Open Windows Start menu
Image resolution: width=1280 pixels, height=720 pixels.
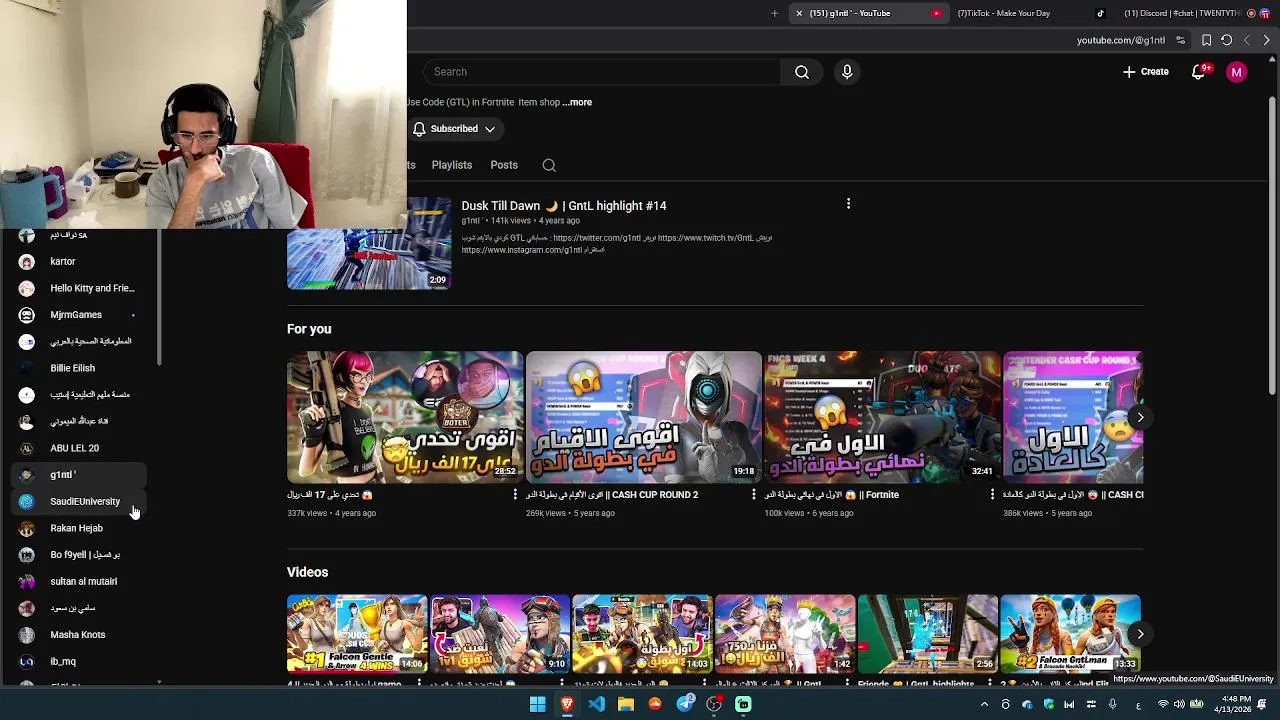[x=537, y=704]
